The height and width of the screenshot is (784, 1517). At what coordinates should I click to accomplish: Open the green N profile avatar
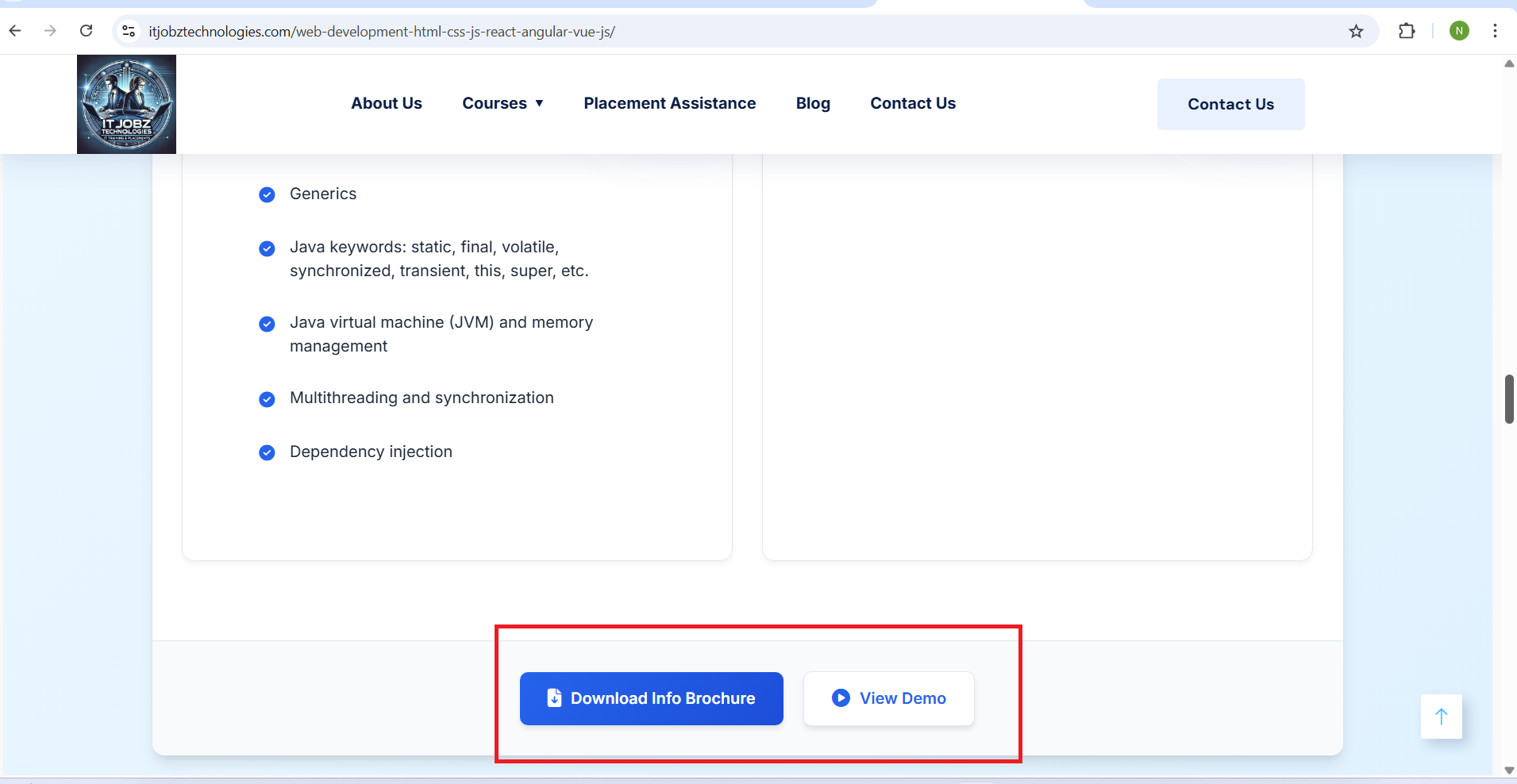tap(1458, 31)
